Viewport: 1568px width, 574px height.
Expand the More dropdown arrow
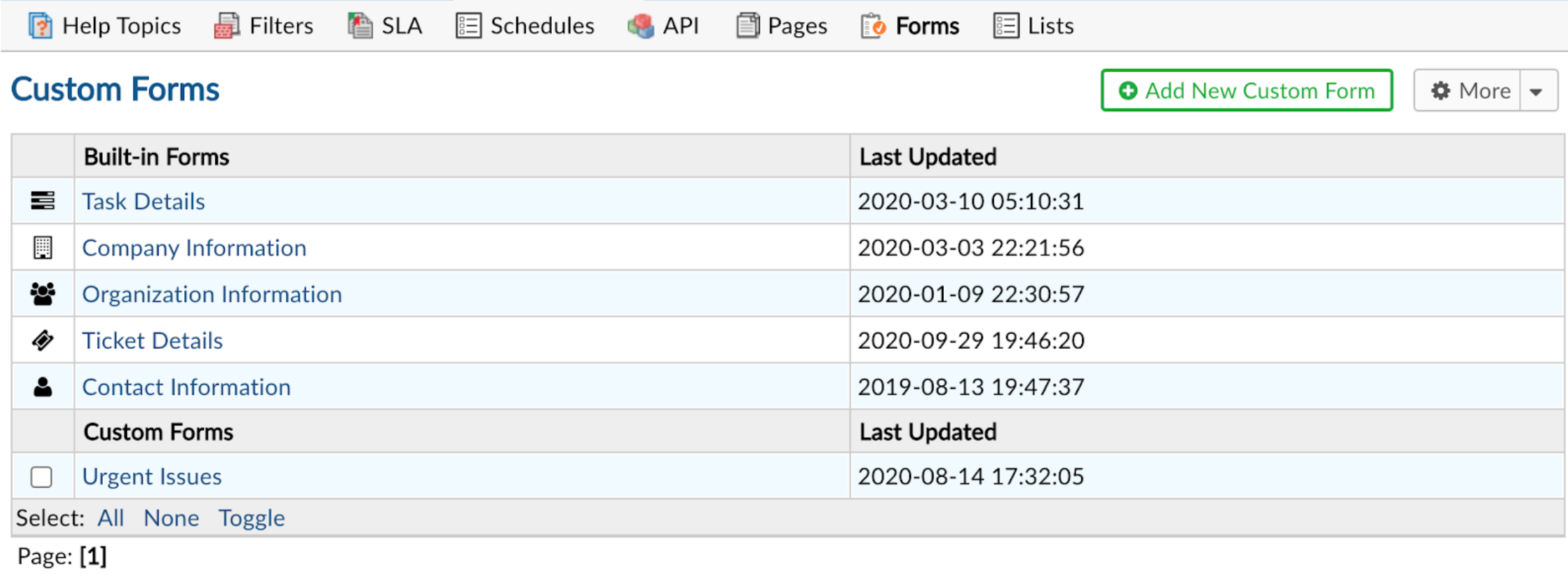coord(1537,91)
